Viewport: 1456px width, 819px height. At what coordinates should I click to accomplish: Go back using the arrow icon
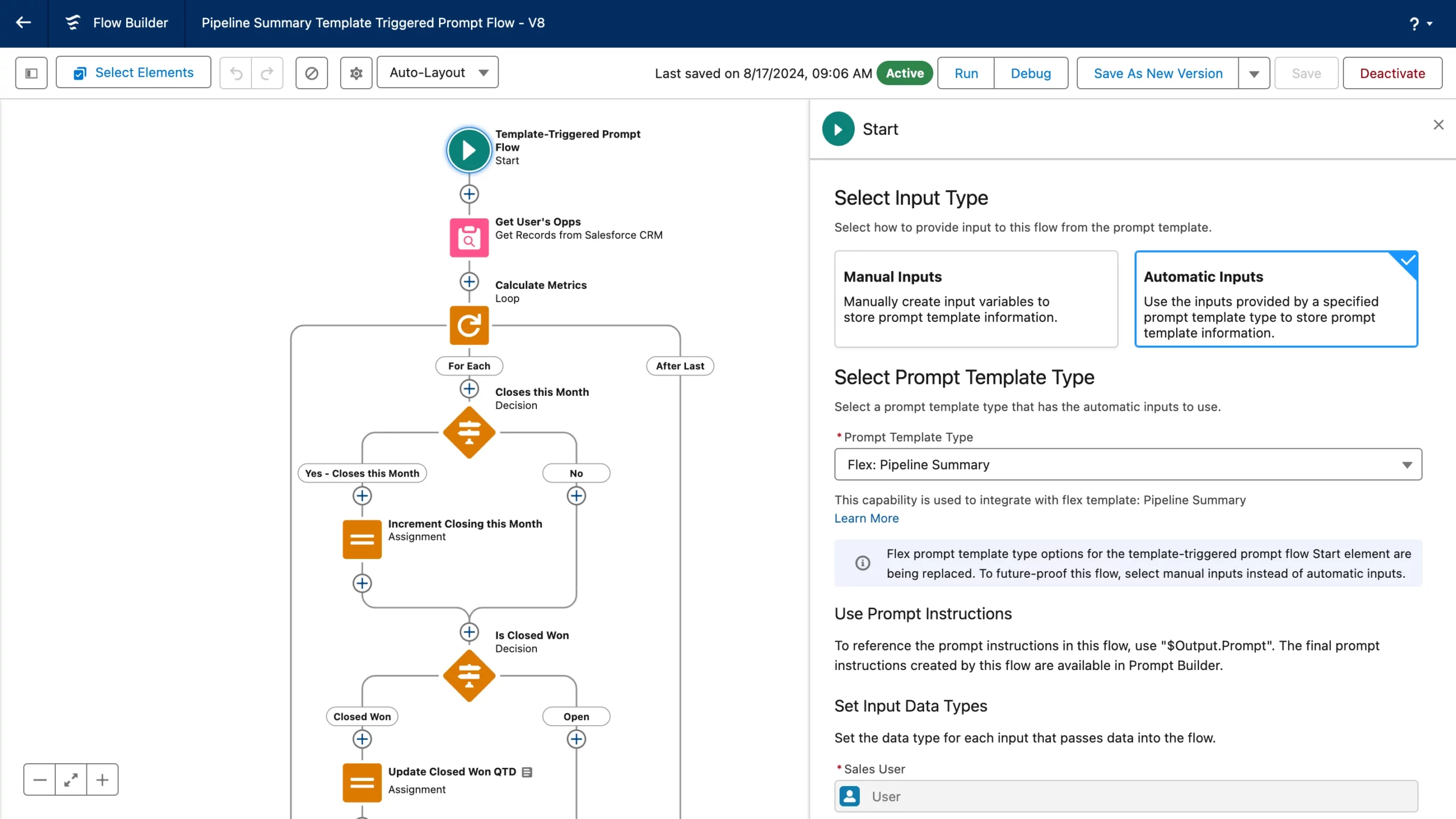coord(23,23)
